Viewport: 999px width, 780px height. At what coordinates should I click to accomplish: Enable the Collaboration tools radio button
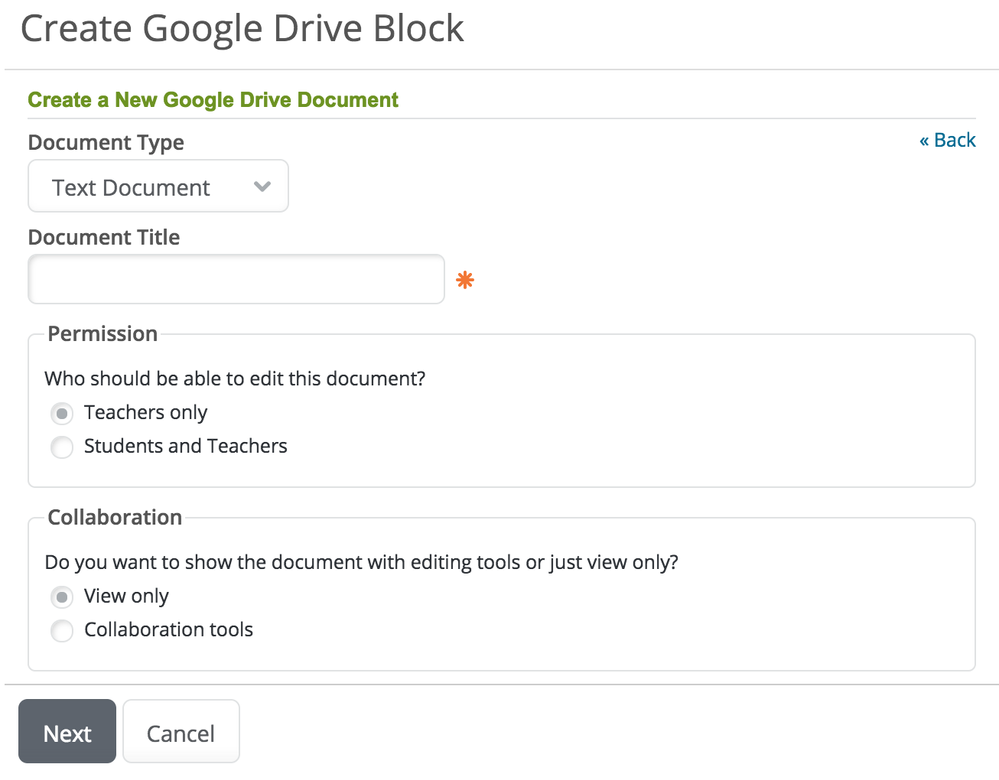point(62,631)
